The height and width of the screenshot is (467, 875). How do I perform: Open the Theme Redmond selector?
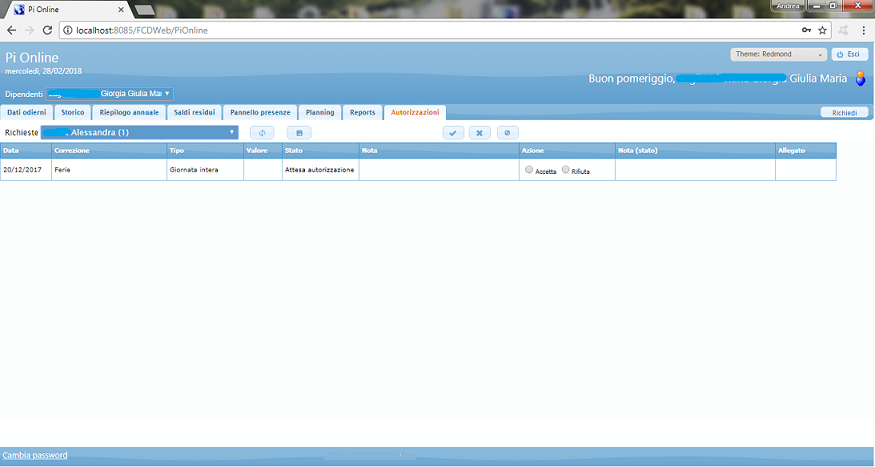click(x=778, y=54)
